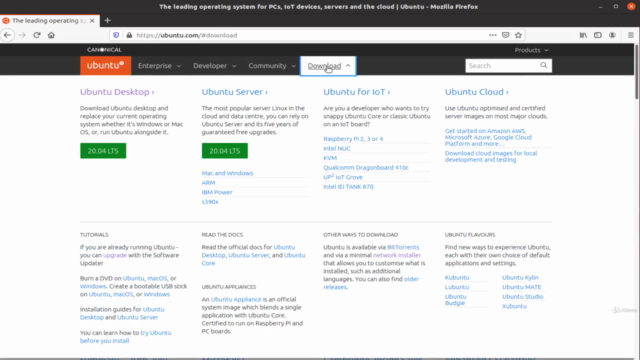Collapse the Download menu
The height and width of the screenshot is (360, 640).
click(x=328, y=66)
